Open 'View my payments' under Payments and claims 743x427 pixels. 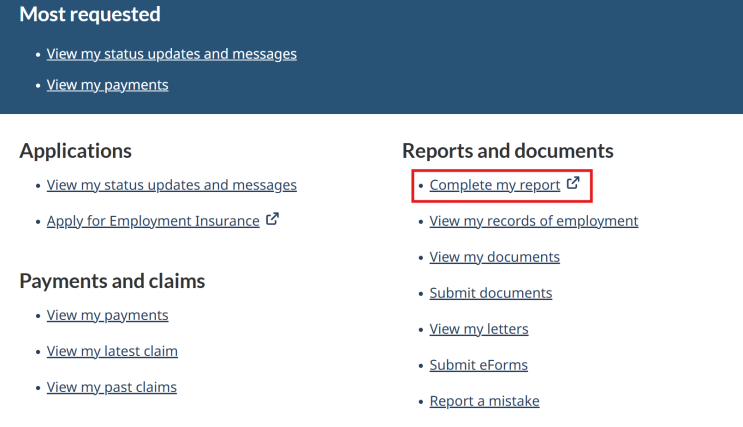click(x=108, y=315)
